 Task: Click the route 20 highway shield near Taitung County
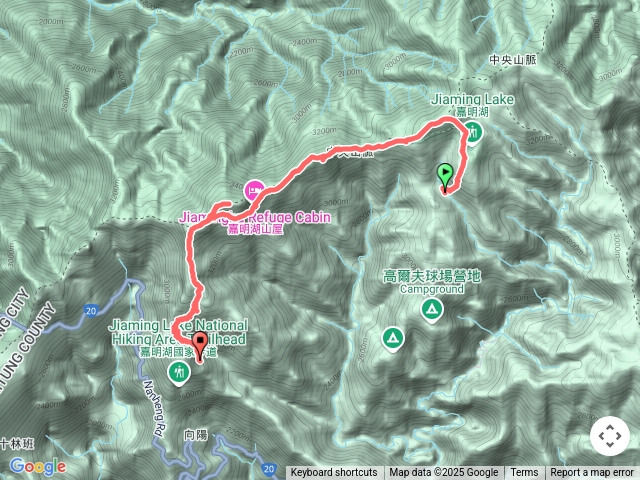tap(91, 311)
